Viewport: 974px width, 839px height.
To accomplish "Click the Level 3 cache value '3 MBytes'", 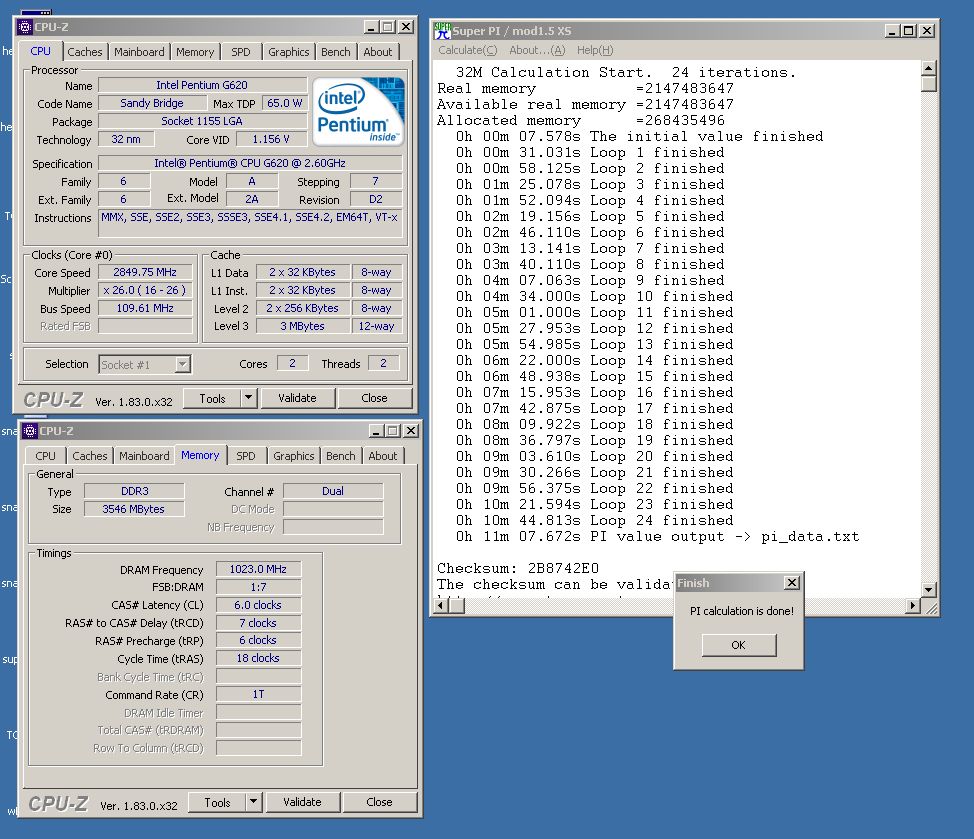I will point(303,326).
